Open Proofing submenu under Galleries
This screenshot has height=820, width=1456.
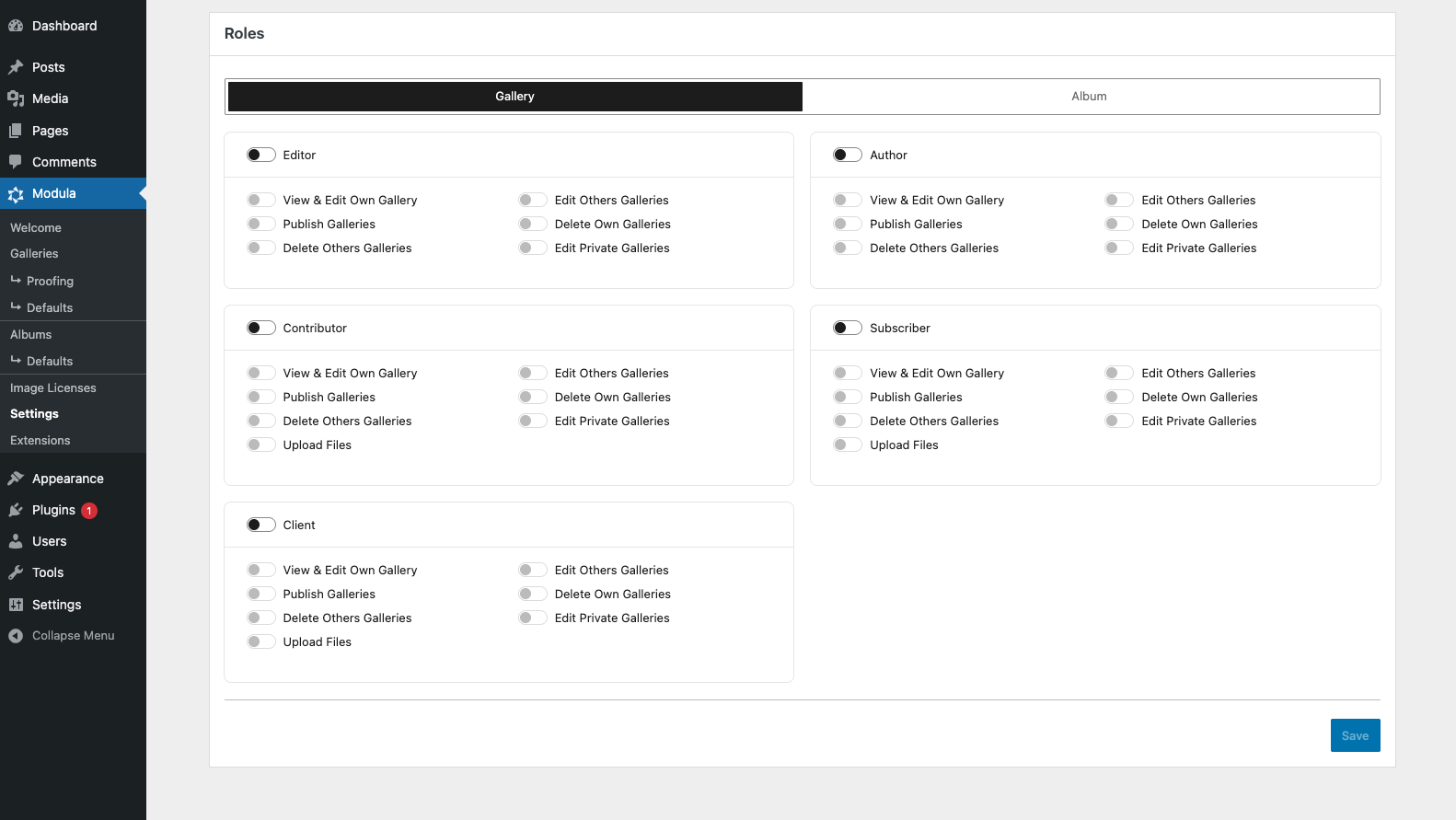[x=50, y=281]
